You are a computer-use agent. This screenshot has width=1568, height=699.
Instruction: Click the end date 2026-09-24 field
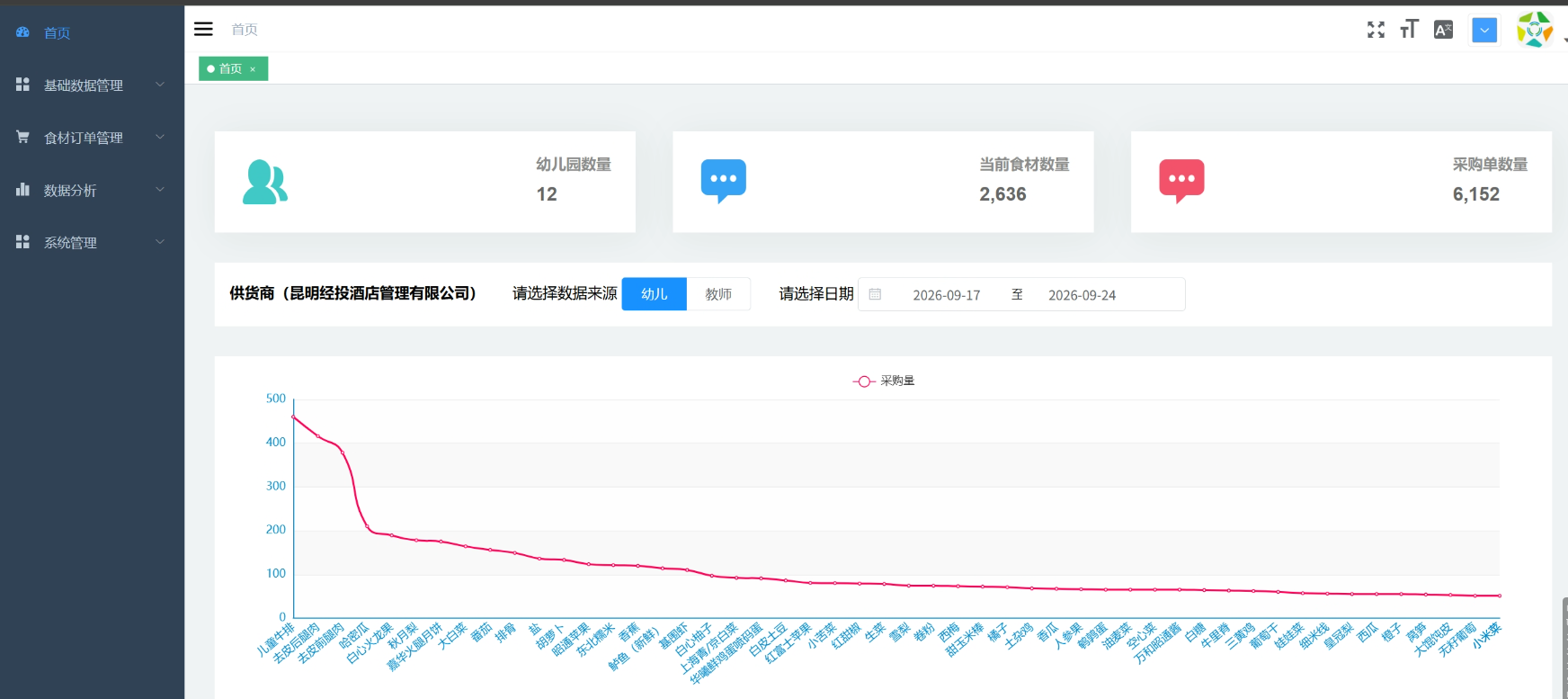1082,295
